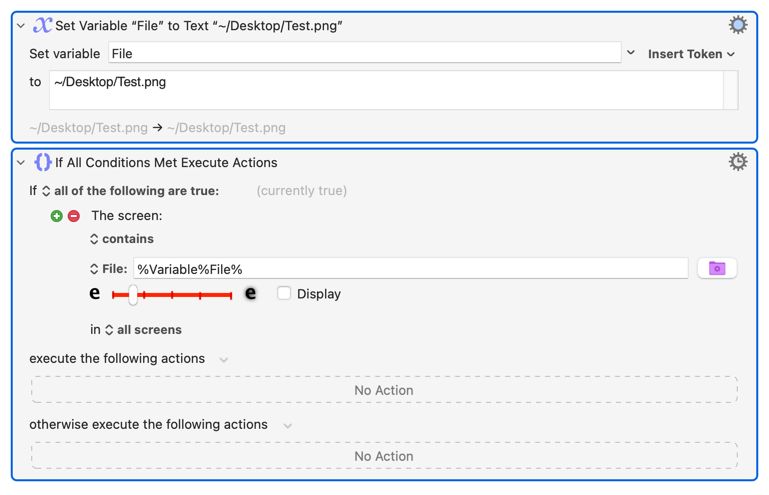The height and width of the screenshot is (495, 769).
Task: Click the sharp 'e' icon right of the slider
Action: coord(250,293)
